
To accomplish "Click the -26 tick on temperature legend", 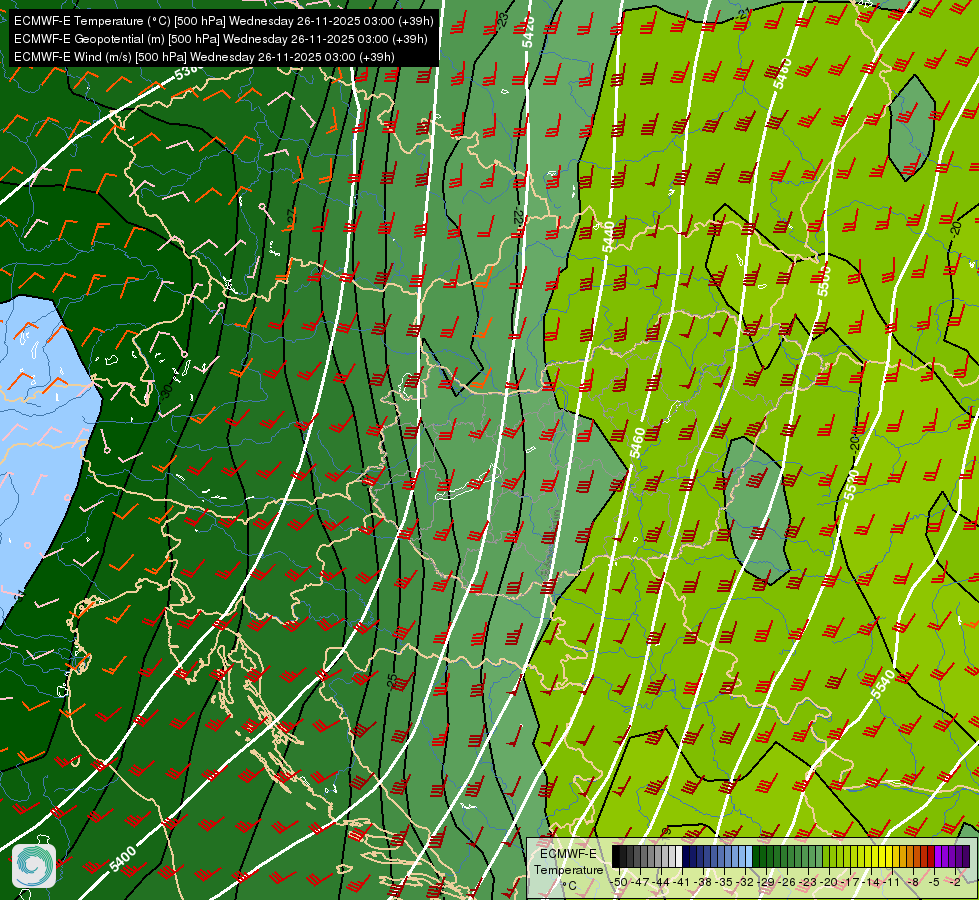I will coord(789,882).
